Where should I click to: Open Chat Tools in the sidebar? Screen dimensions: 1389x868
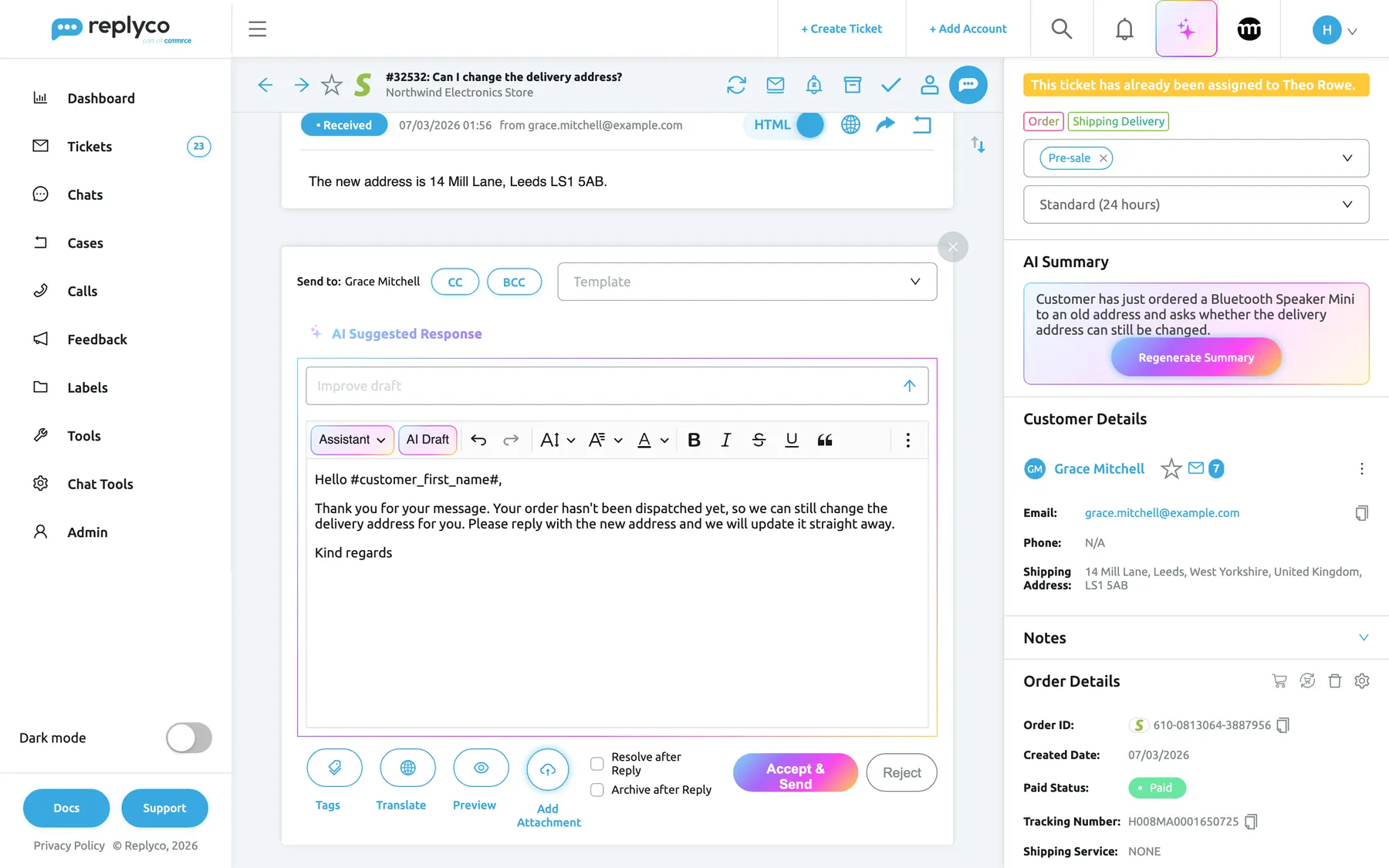point(100,484)
